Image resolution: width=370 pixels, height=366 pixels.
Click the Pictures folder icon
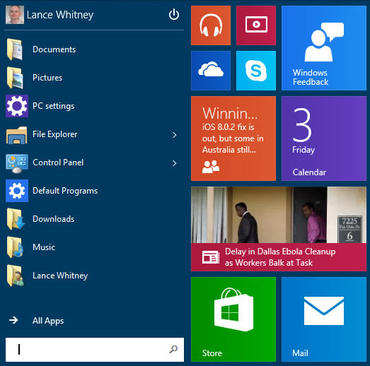(15, 78)
